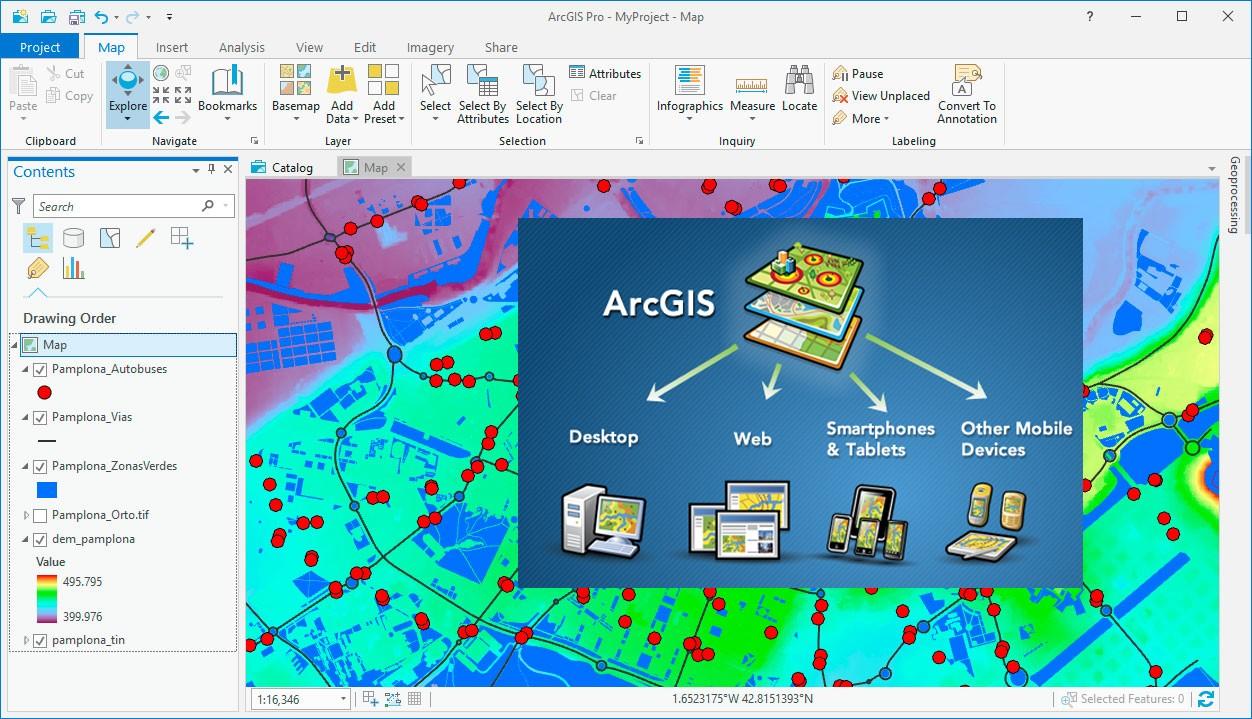This screenshot has height=719, width=1252.
Task: Expand Pamplona_Orto.tif layer node
Action: click(27, 516)
